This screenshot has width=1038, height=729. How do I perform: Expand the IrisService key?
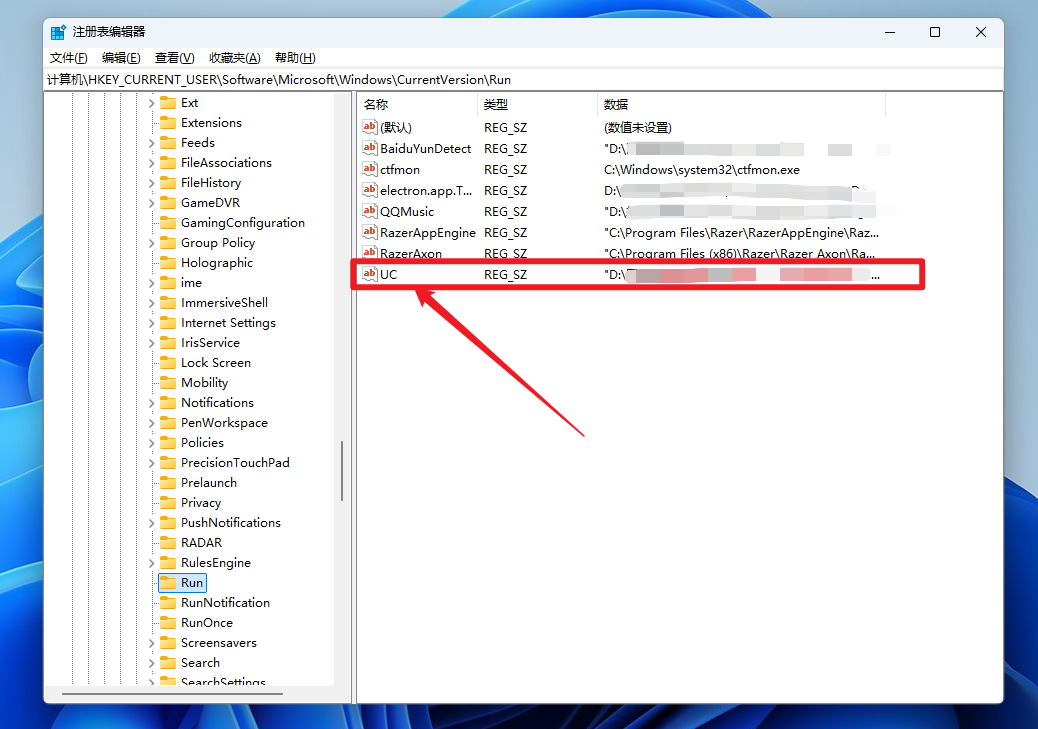152,343
